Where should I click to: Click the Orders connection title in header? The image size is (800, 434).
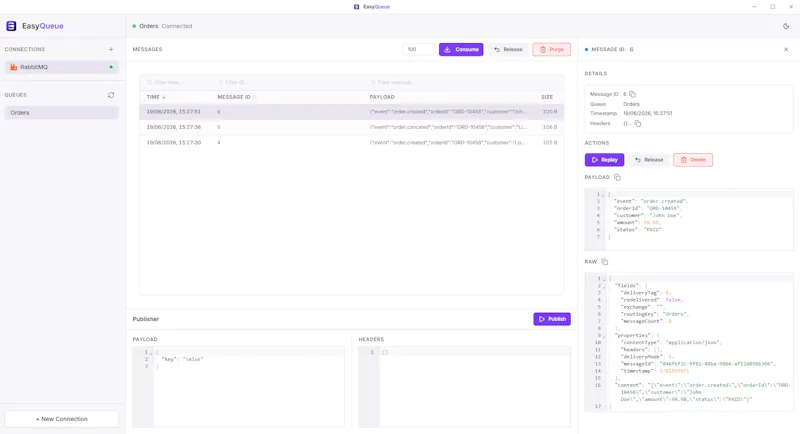pos(148,26)
